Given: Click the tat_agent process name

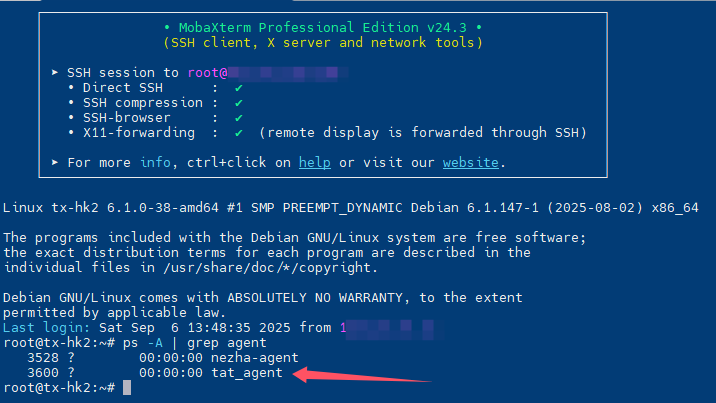Looking at the screenshot, I should coord(247,373).
